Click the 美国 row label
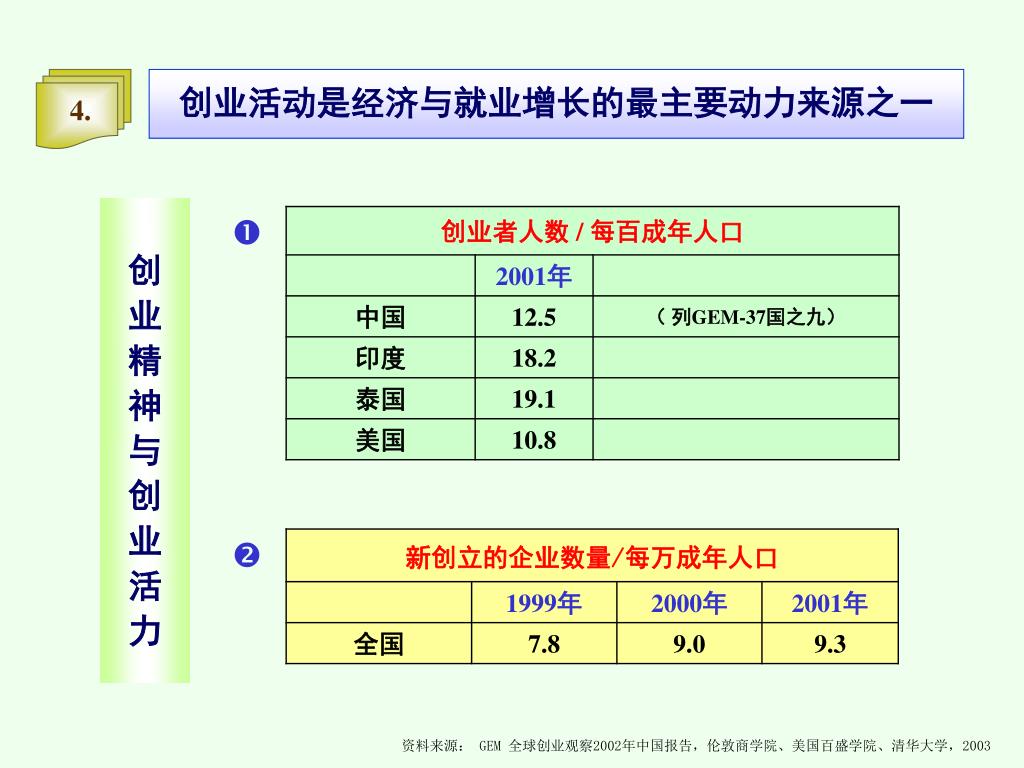 tap(380, 440)
